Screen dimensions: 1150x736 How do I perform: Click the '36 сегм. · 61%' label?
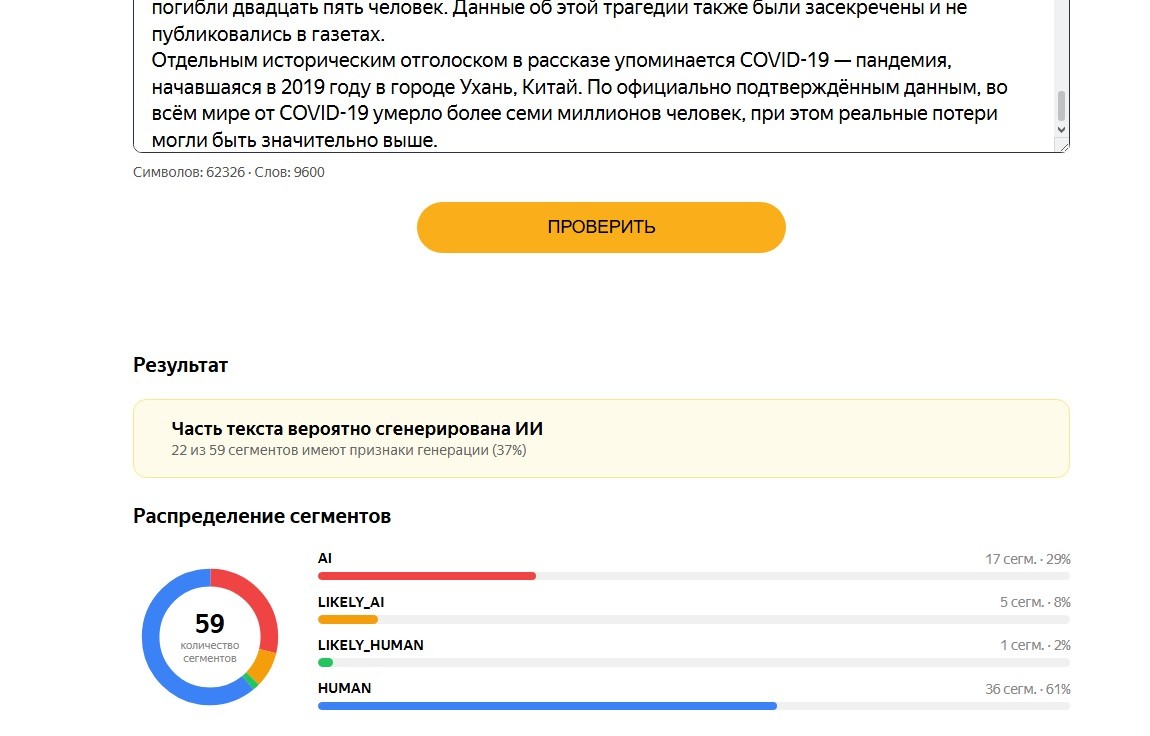point(1028,689)
